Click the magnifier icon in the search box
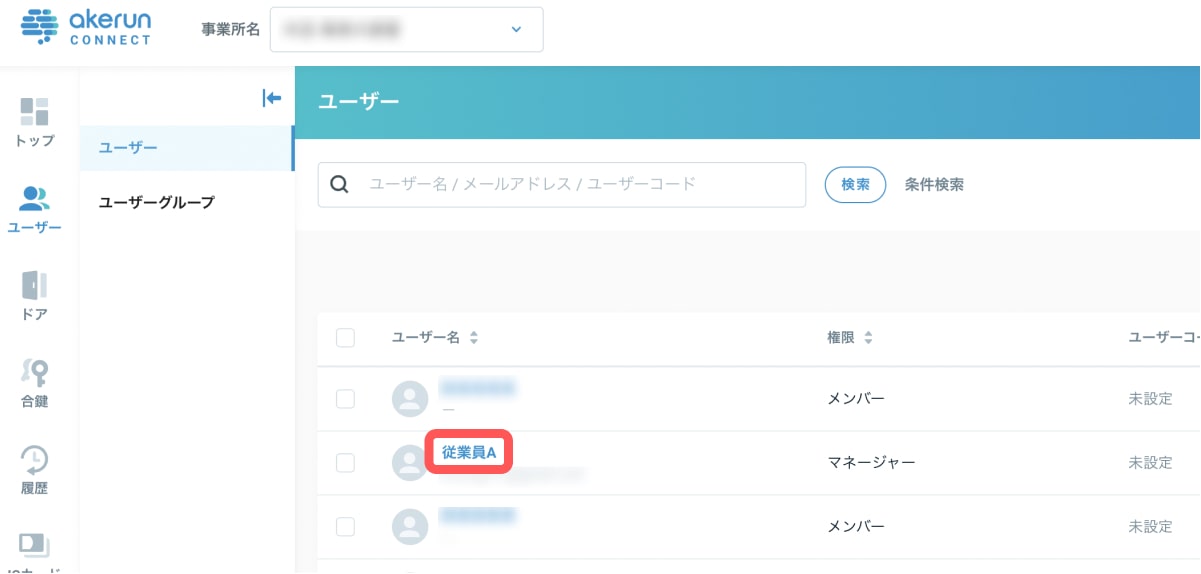The height and width of the screenshot is (574, 1201). coord(339,184)
